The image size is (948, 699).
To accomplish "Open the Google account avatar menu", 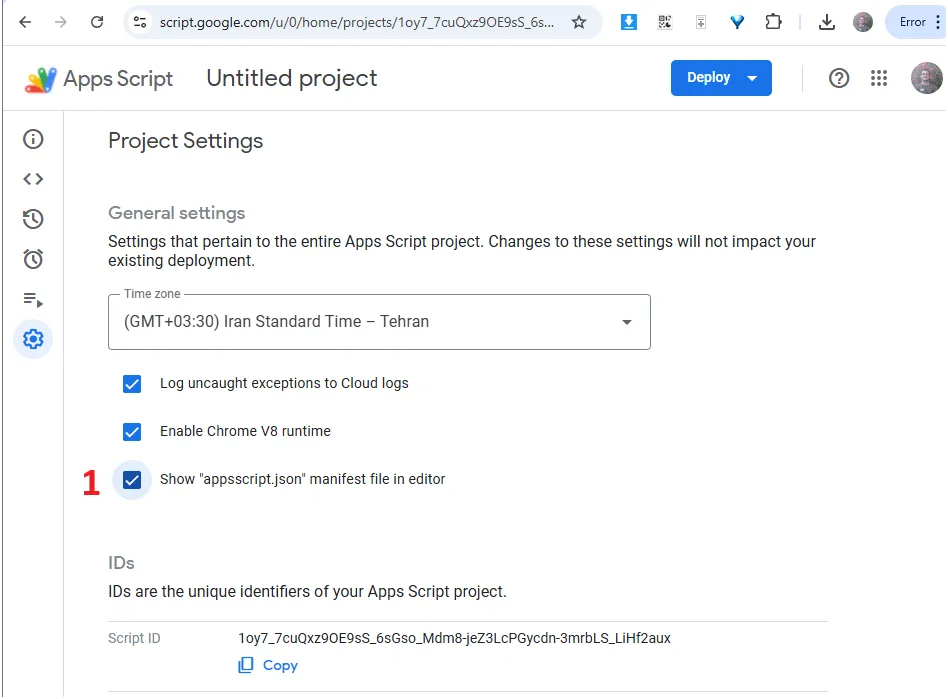I will (926, 78).
